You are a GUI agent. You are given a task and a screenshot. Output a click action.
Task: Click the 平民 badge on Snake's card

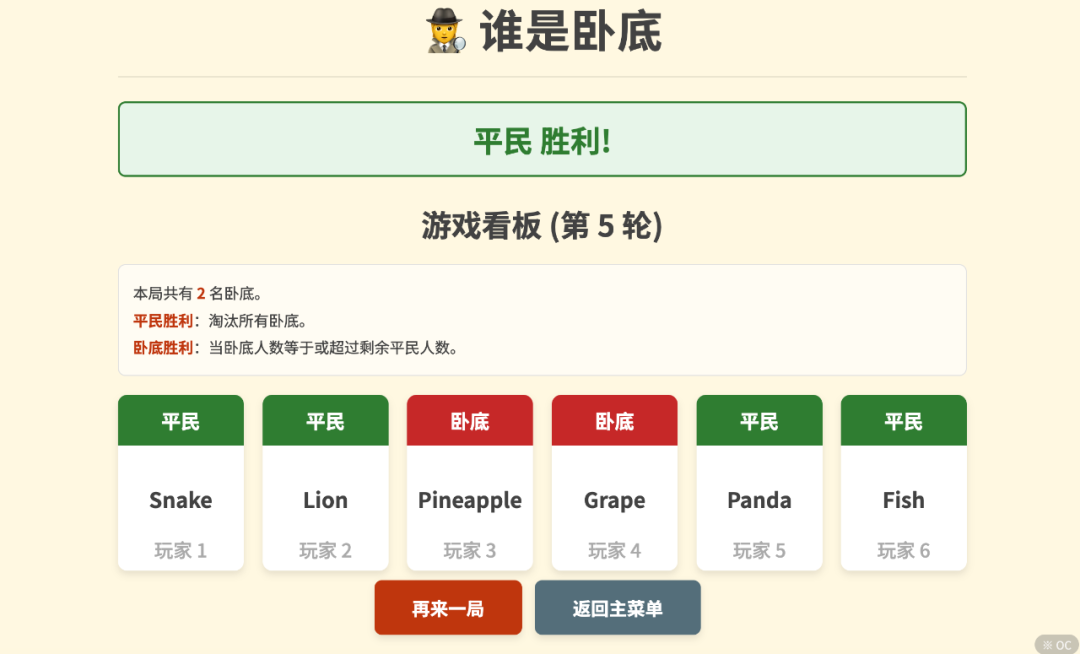point(180,421)
